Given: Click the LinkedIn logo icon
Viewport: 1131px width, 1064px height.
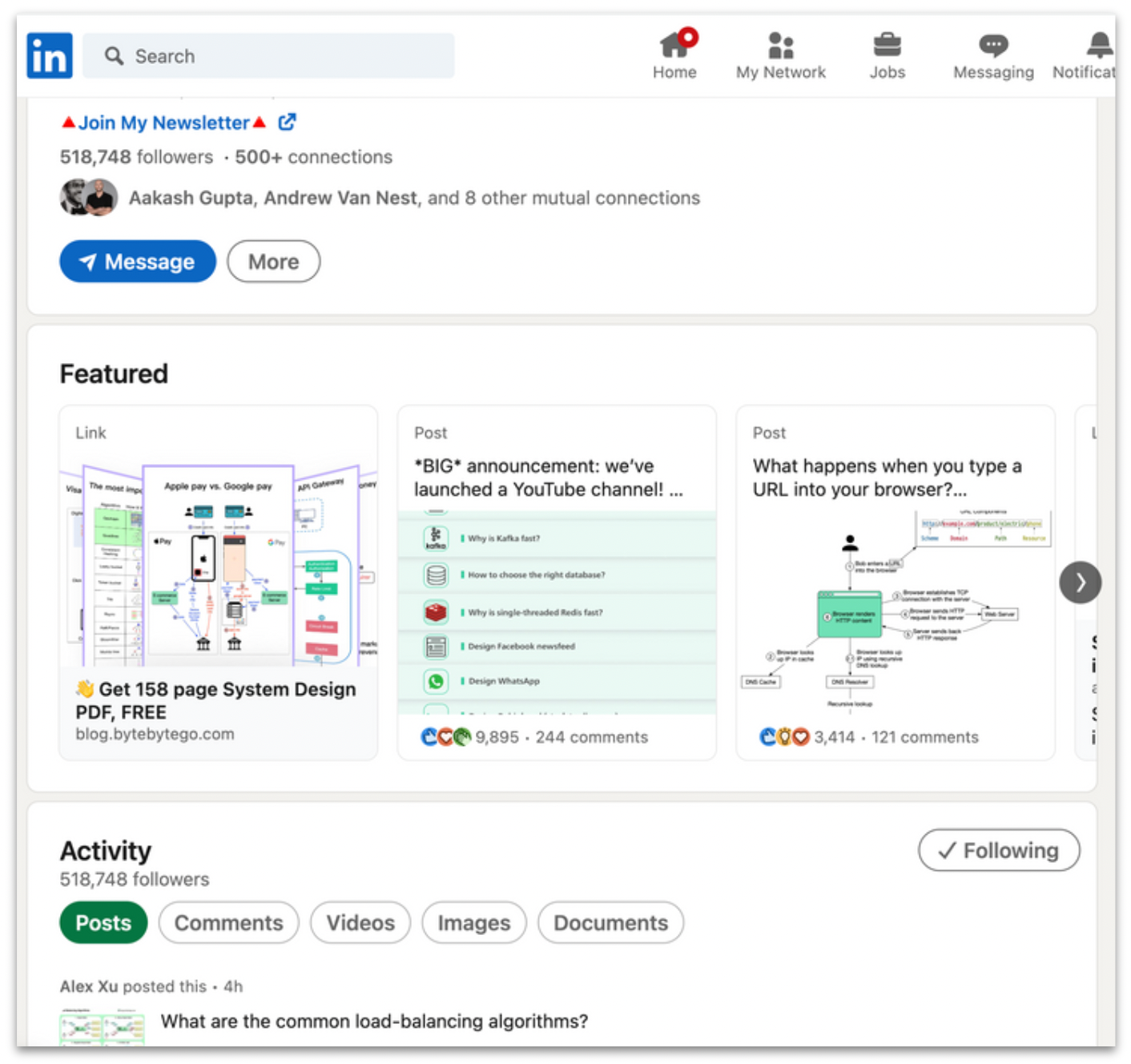Looking at the screenshot, I should 50,55.
